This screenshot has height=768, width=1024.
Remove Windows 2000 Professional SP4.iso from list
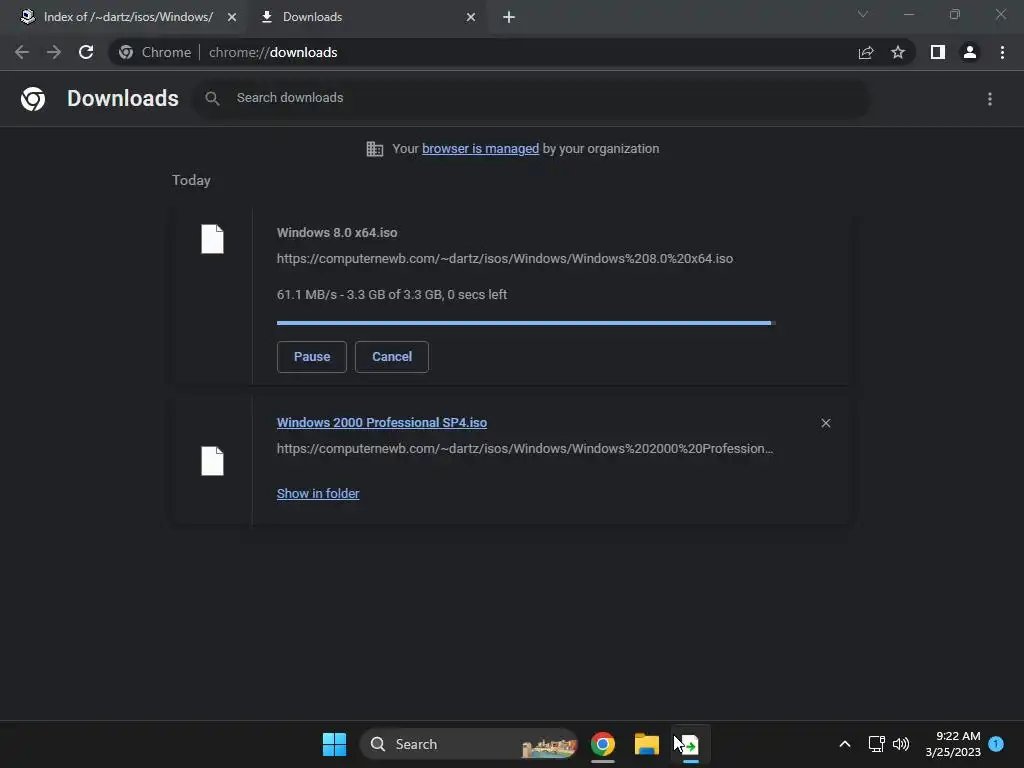pyautogui.click(x=825, y=423)
